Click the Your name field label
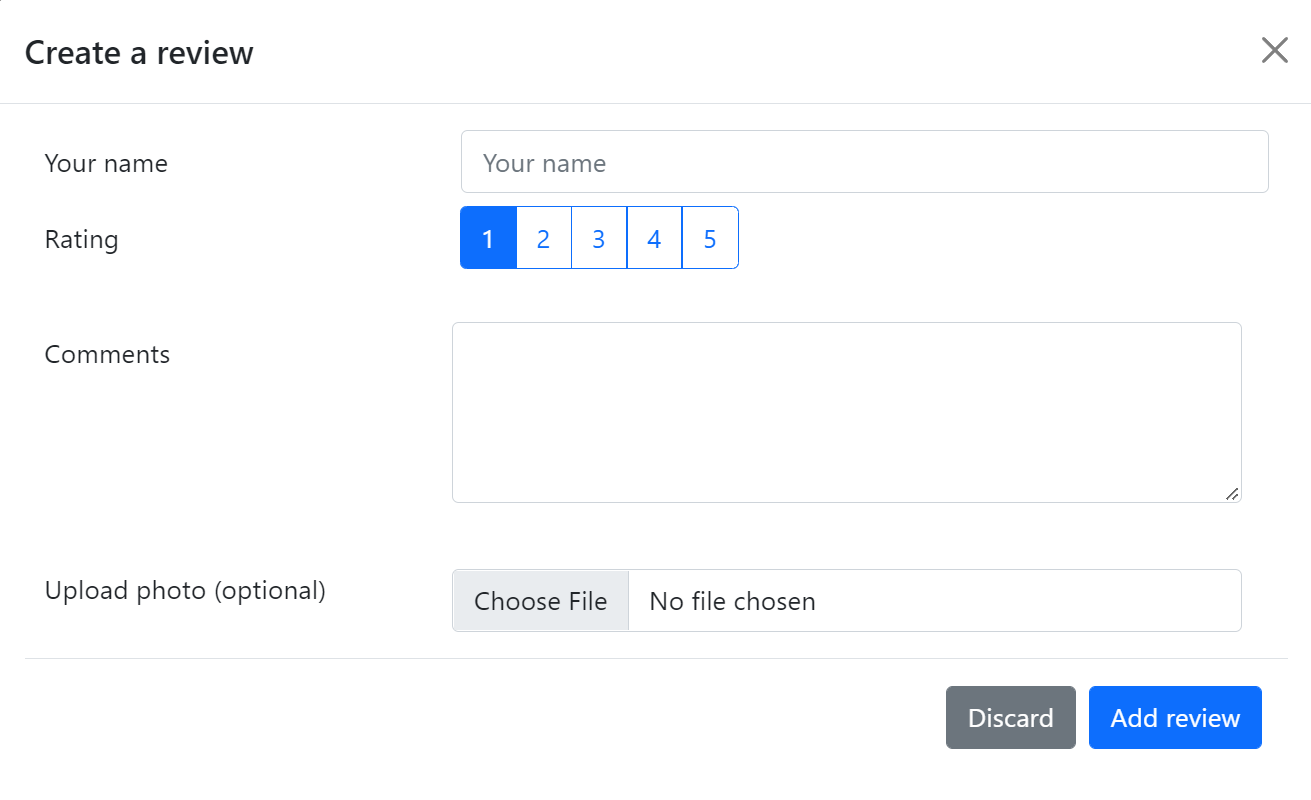1311x800 pixels. [x=106, y=163]
